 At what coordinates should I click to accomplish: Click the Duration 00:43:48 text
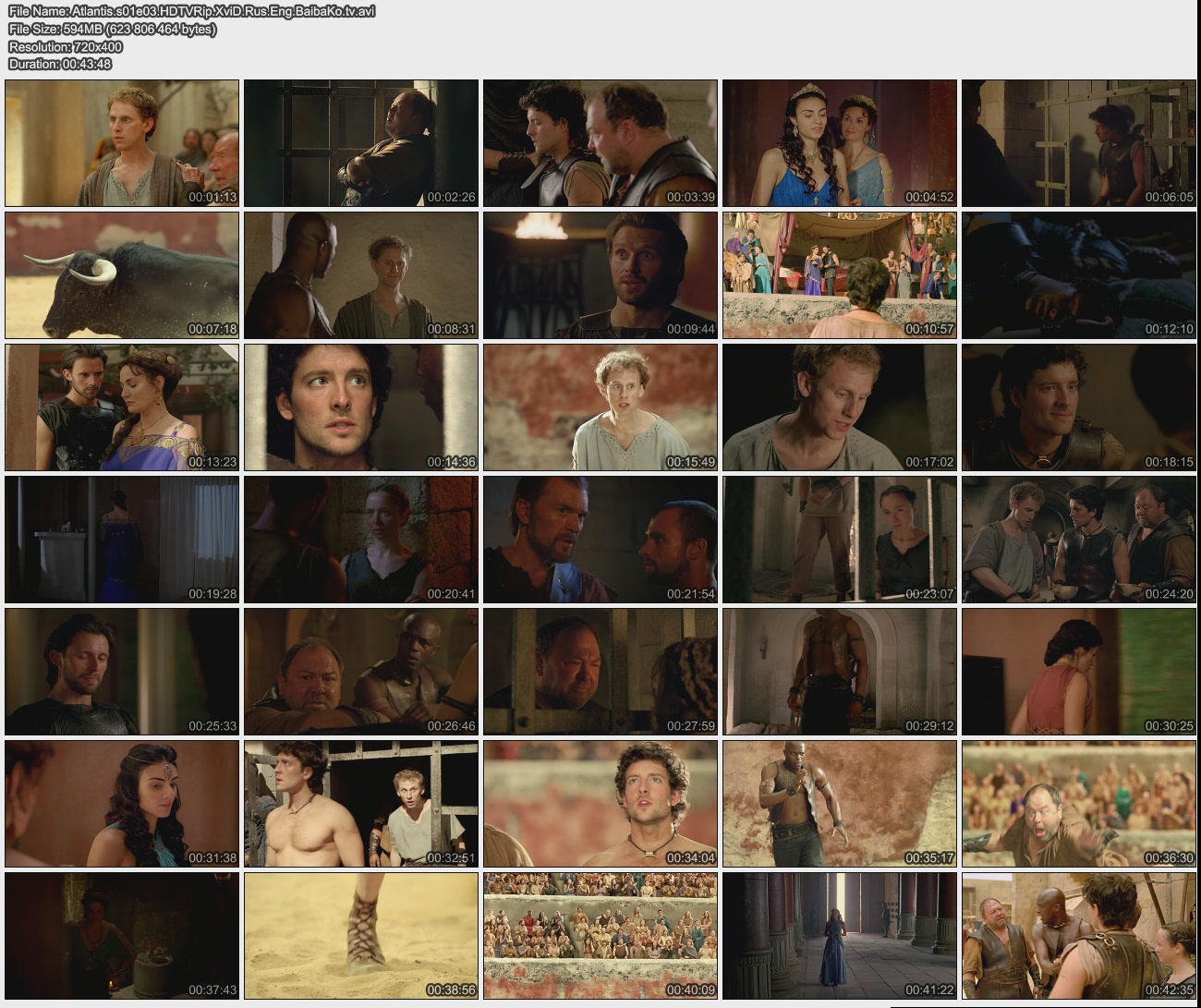tap(60, 64)
